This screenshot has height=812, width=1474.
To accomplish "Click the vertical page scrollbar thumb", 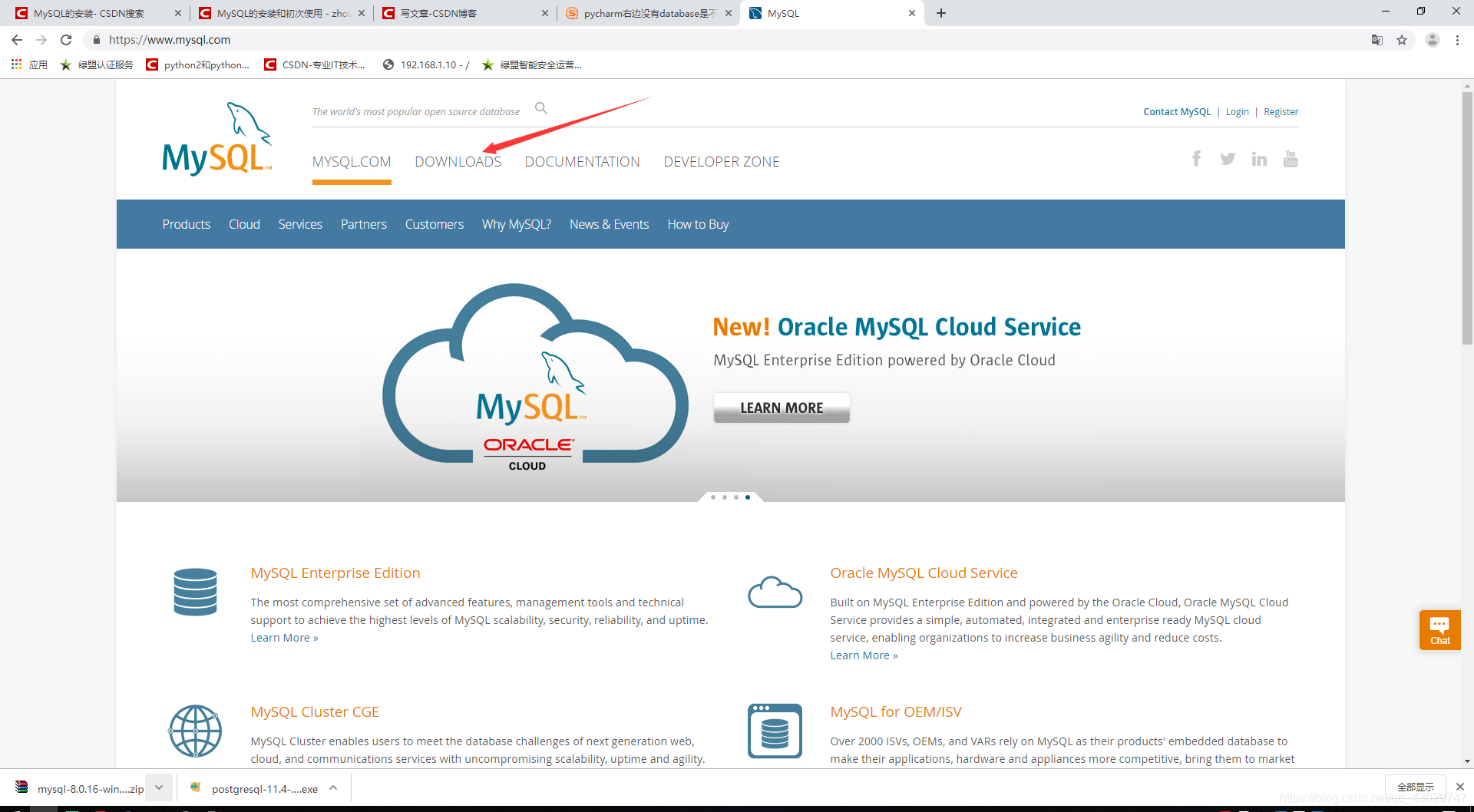I will (x=1467, y=218).
